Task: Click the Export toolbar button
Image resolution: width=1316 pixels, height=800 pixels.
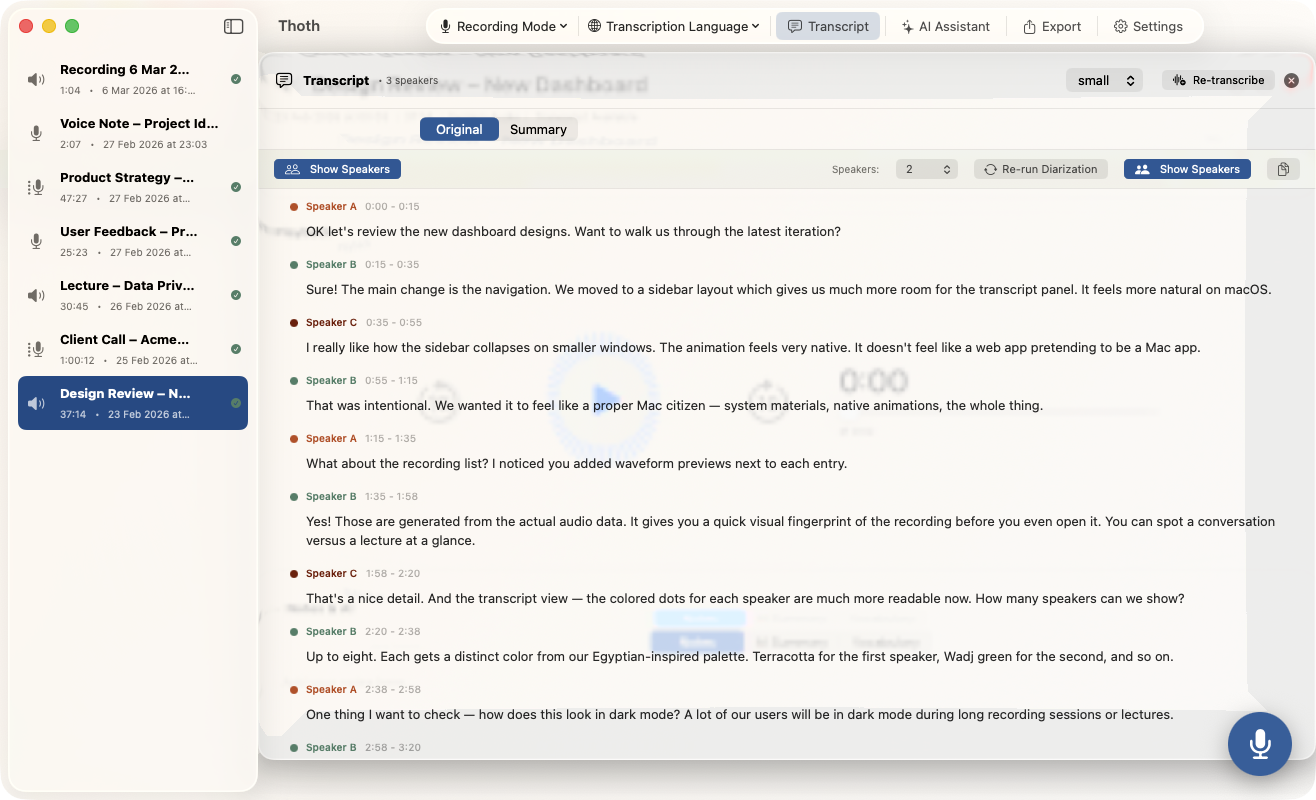Action: coord(1051,27)
